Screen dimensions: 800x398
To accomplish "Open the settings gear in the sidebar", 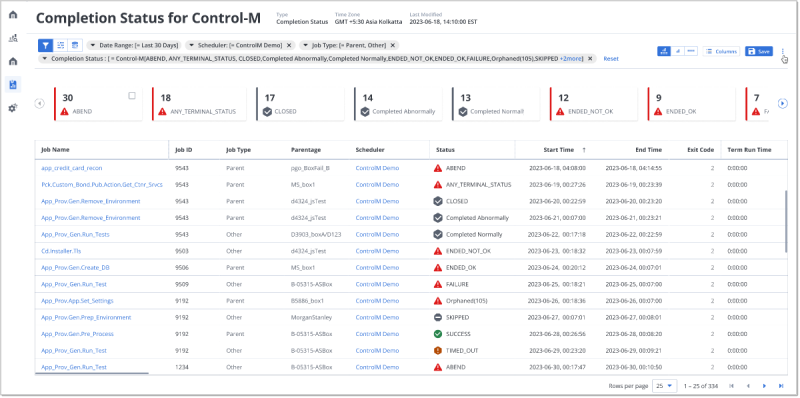I will click(x=13, y=108).
